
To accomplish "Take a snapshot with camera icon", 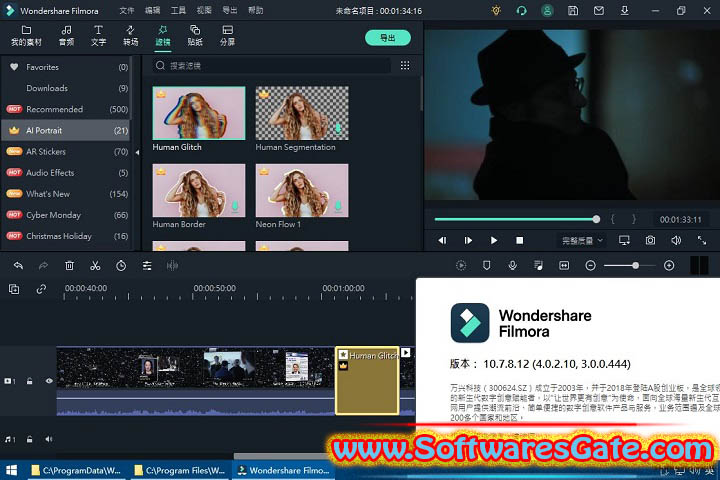I will tap(650, 240).
